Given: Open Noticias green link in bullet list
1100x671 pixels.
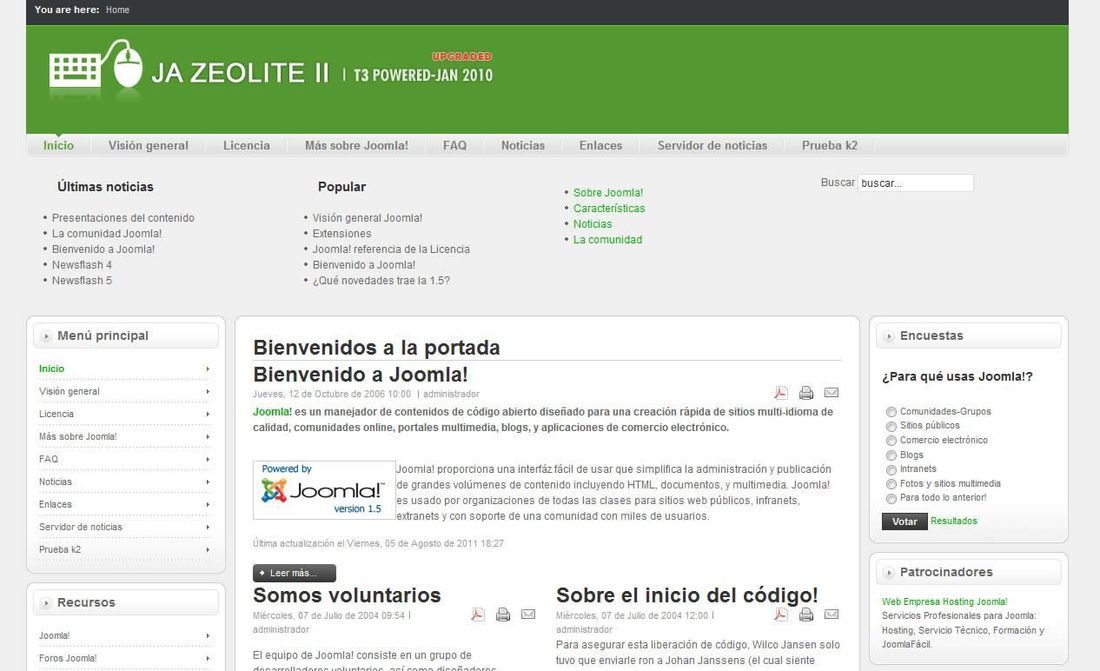Looking at the screenshot, I should (x=593, y=224).
